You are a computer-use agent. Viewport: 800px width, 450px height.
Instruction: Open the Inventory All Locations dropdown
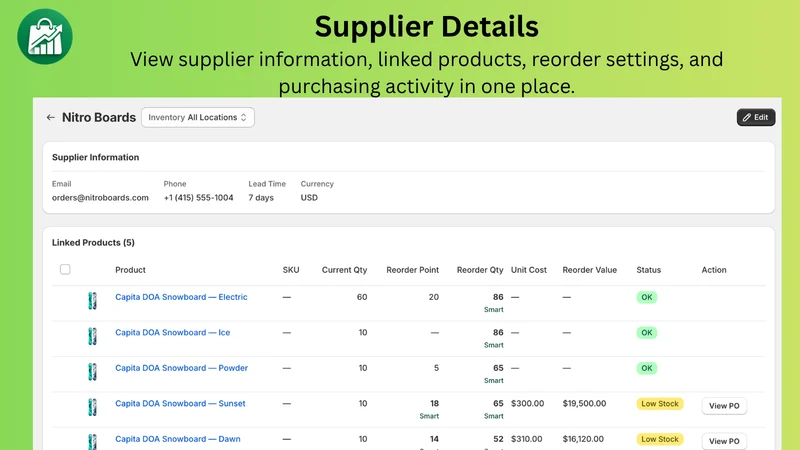(x=198, y=117)
